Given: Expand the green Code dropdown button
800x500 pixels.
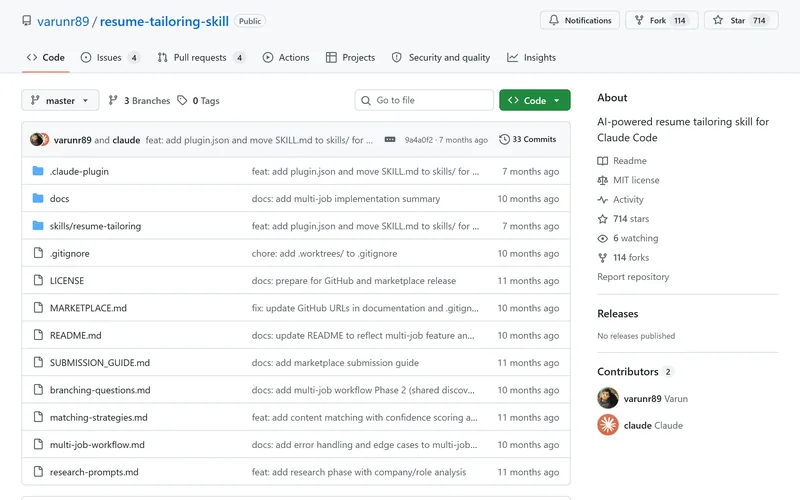Looking at the screenshot, I should tap(535, 101).
